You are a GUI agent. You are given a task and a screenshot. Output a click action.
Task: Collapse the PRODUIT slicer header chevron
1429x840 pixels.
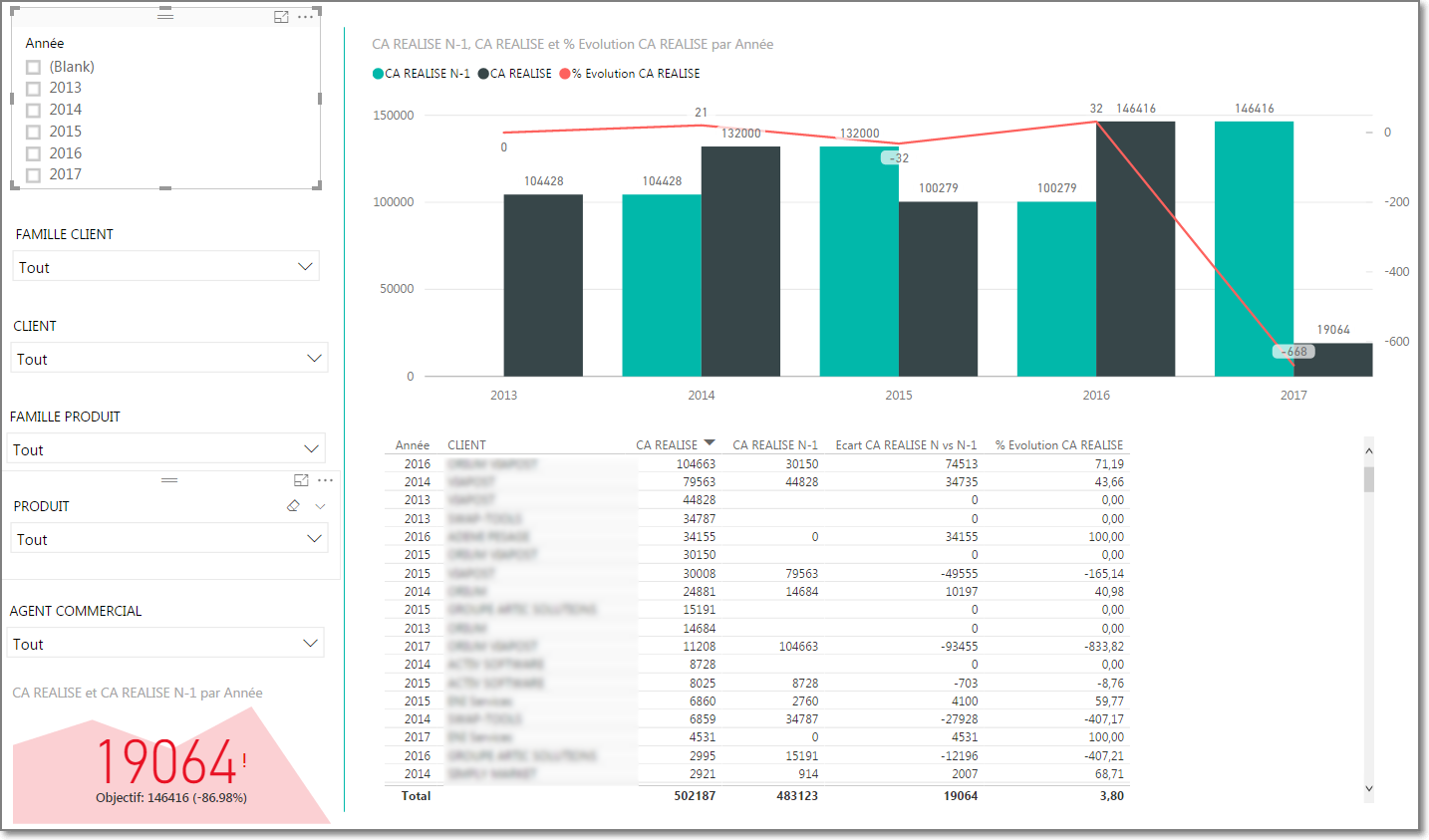(320, 506)
